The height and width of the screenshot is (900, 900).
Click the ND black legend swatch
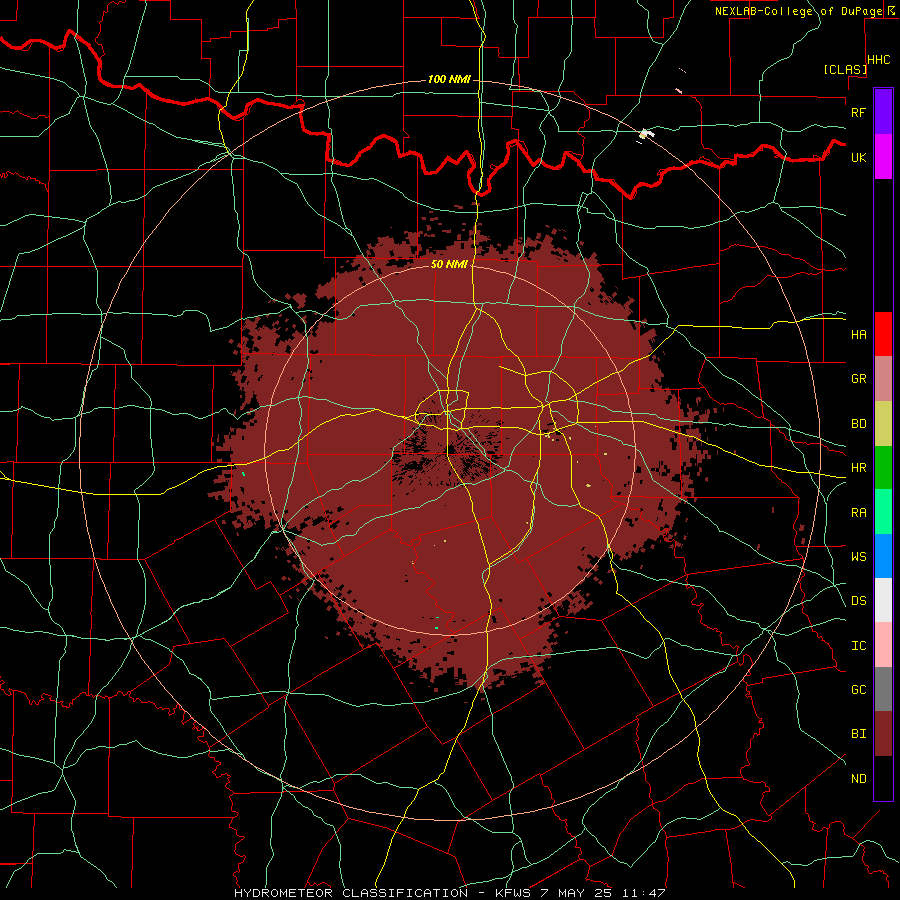click(x=883, y=778)
